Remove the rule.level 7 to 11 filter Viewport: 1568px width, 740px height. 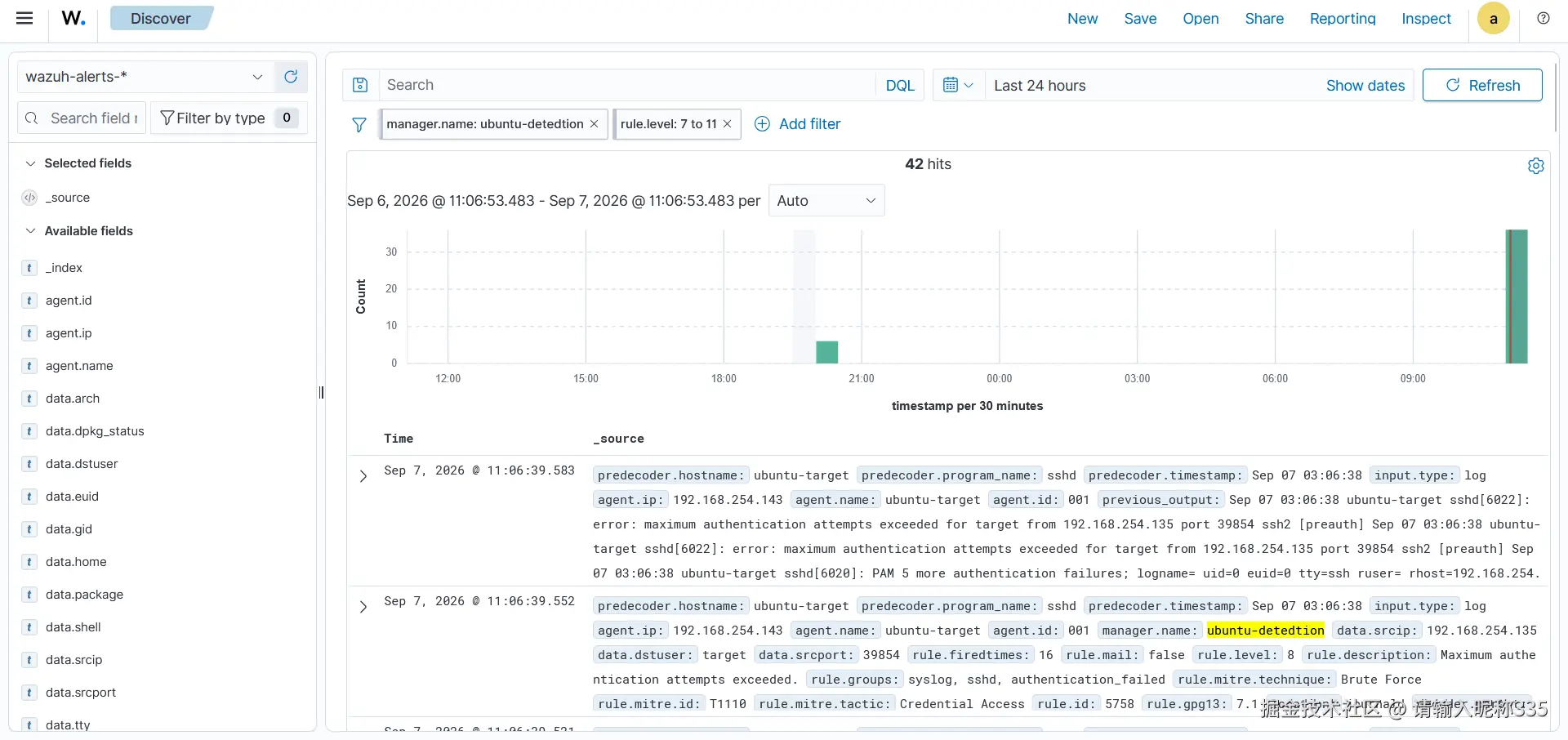727,124
